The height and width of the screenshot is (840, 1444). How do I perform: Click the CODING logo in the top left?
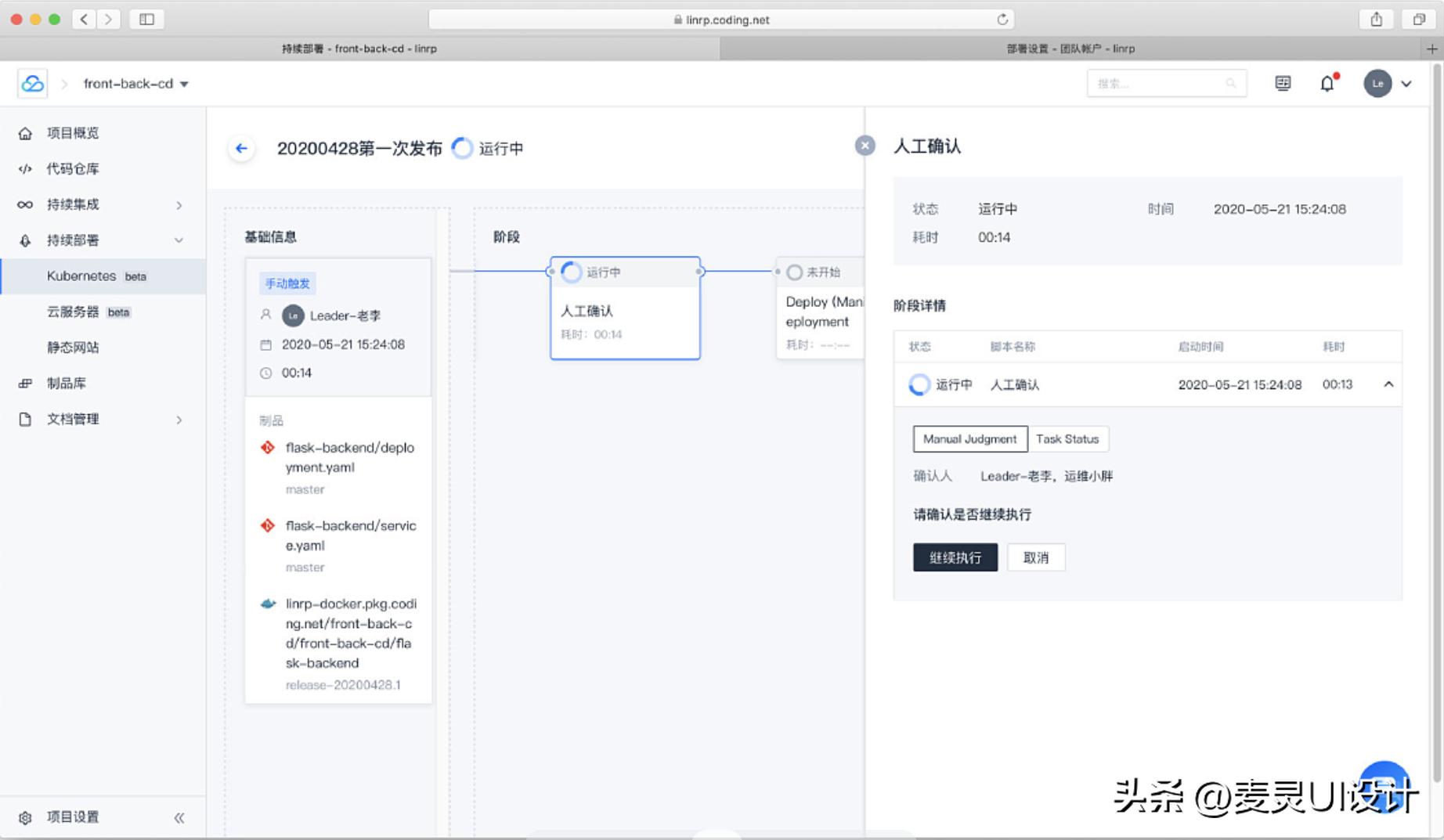[31, 83]
